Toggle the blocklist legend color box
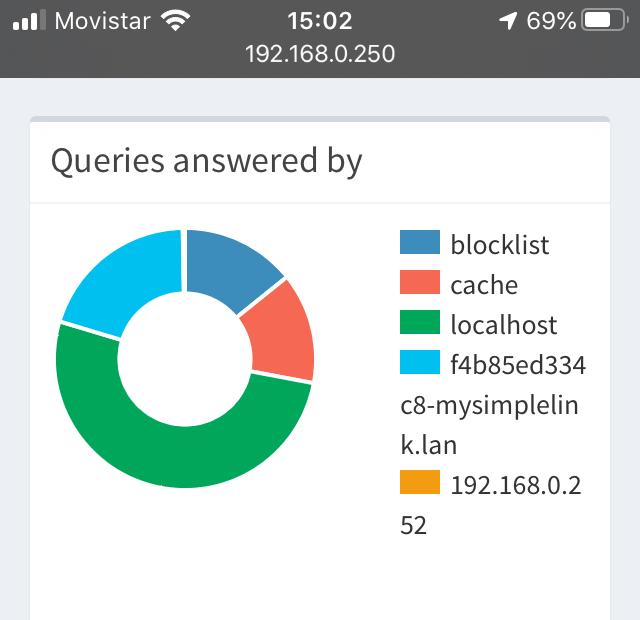Image resolution: width=640 pixels, height=620 pixels. [420, 242]
